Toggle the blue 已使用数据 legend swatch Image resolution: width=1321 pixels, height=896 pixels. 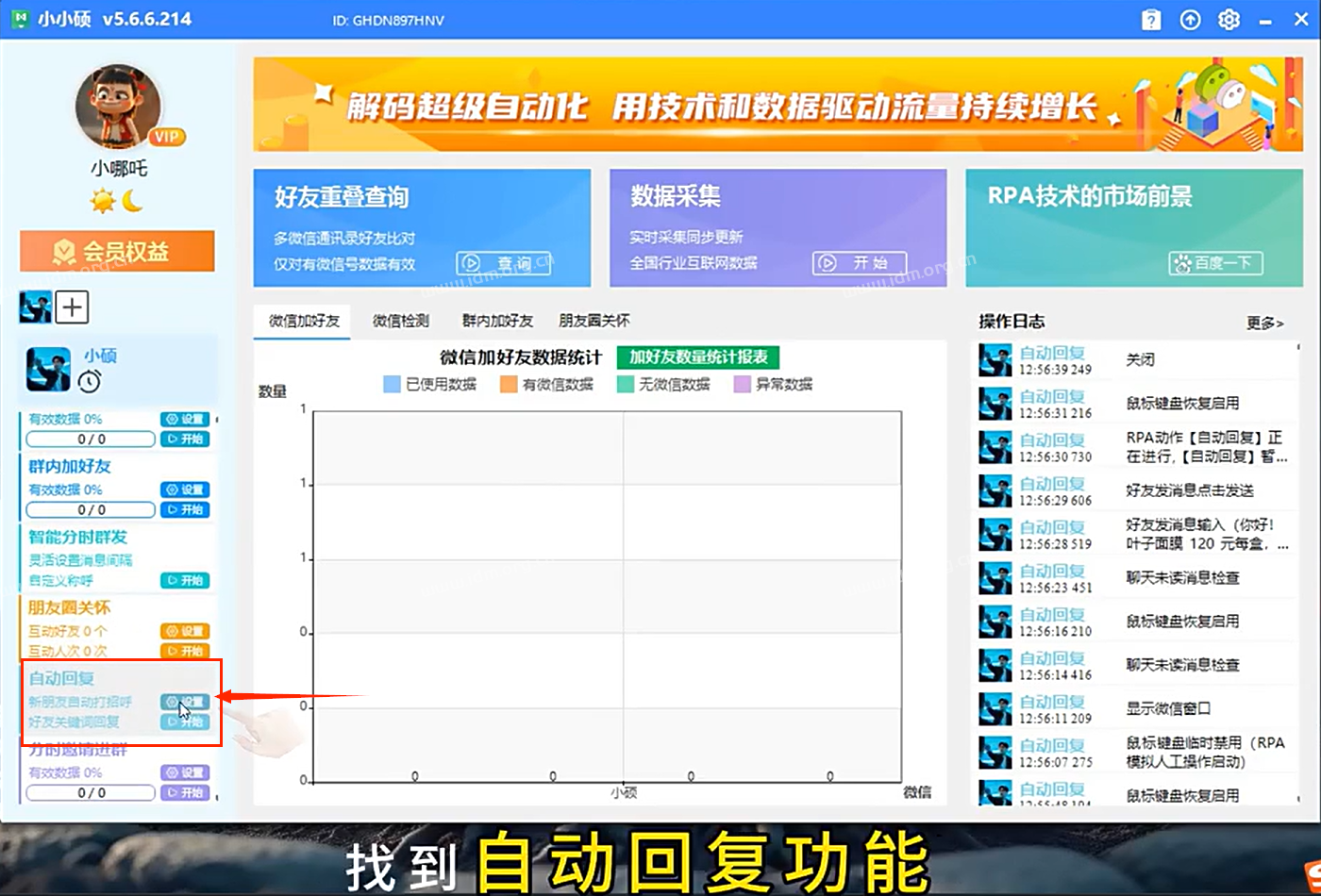tap(393, 384)
